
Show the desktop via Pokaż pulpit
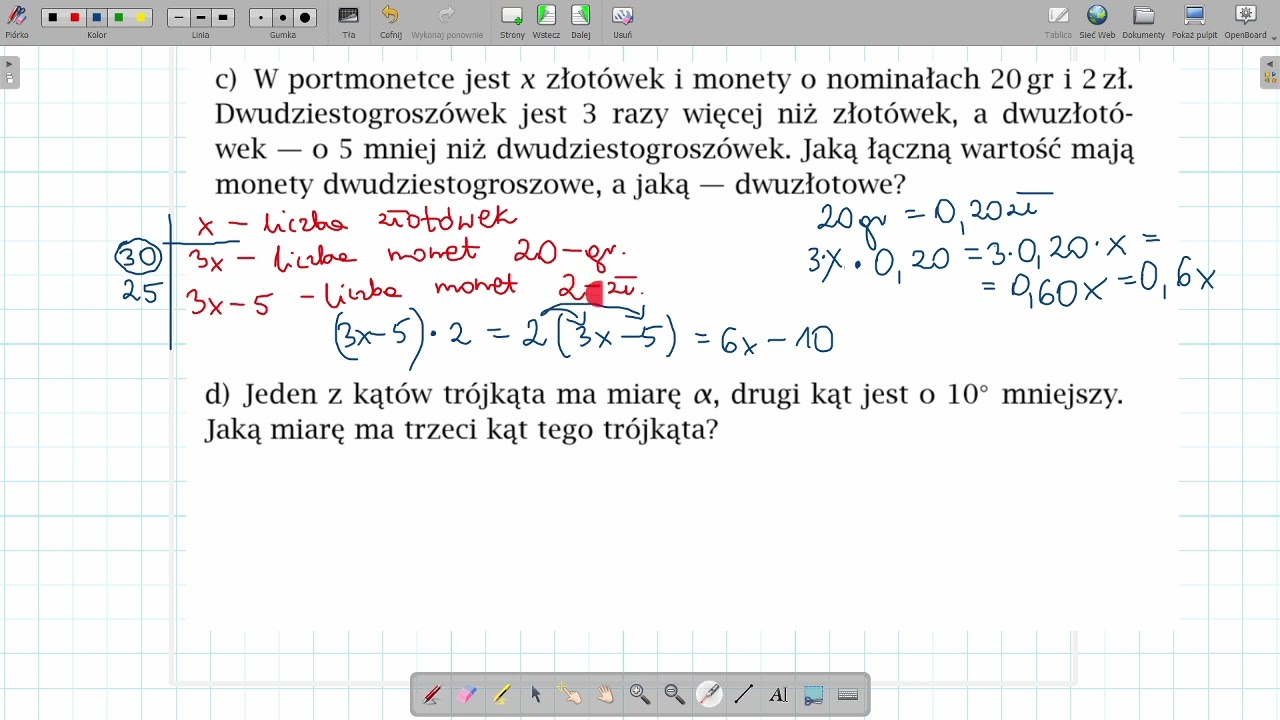(x=1195, y=21)
